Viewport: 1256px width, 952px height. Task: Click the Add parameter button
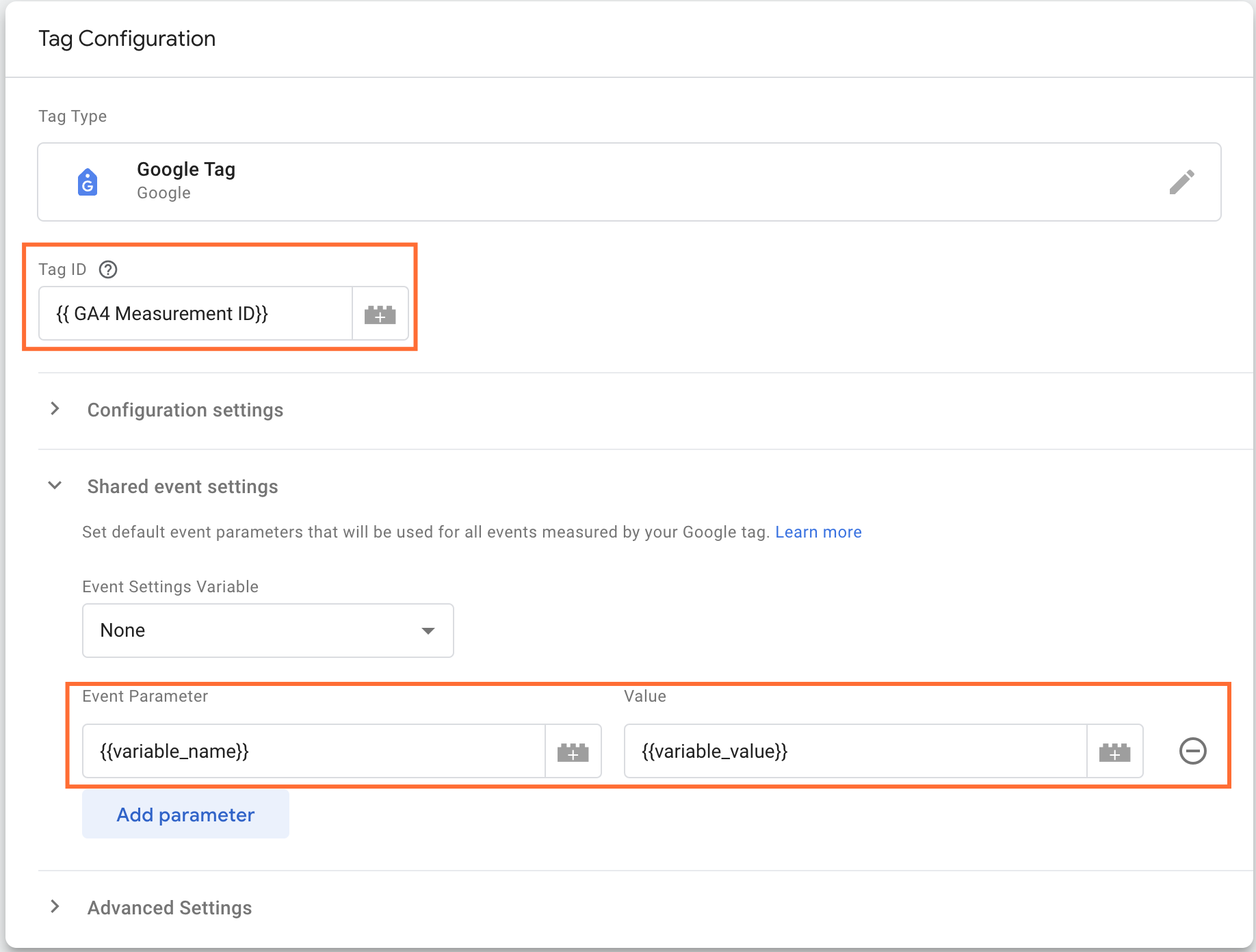tap(185, 814)
